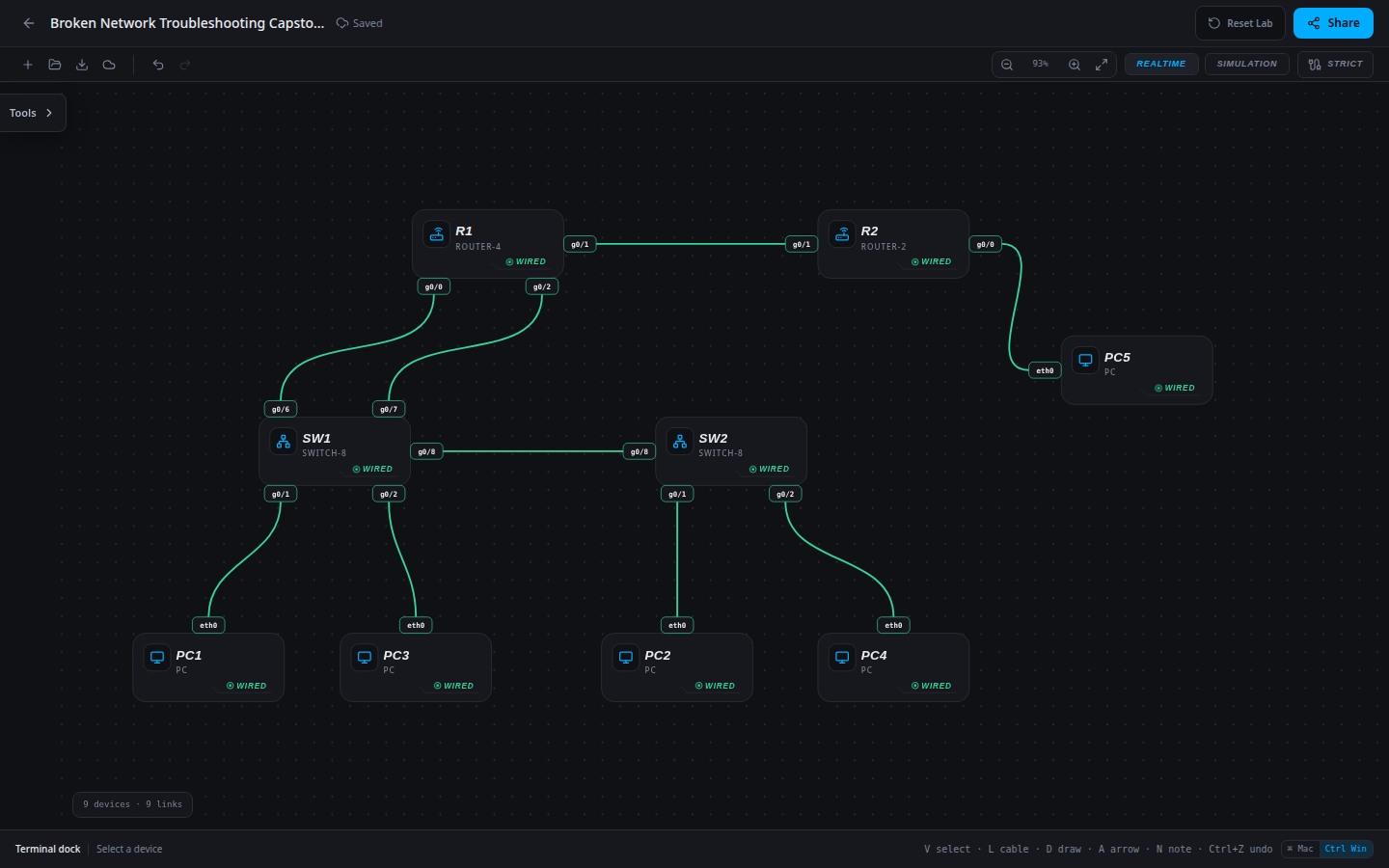
Task: Select the PC4 computer icon
Action: pyautogui.click(x=842, y=658)
